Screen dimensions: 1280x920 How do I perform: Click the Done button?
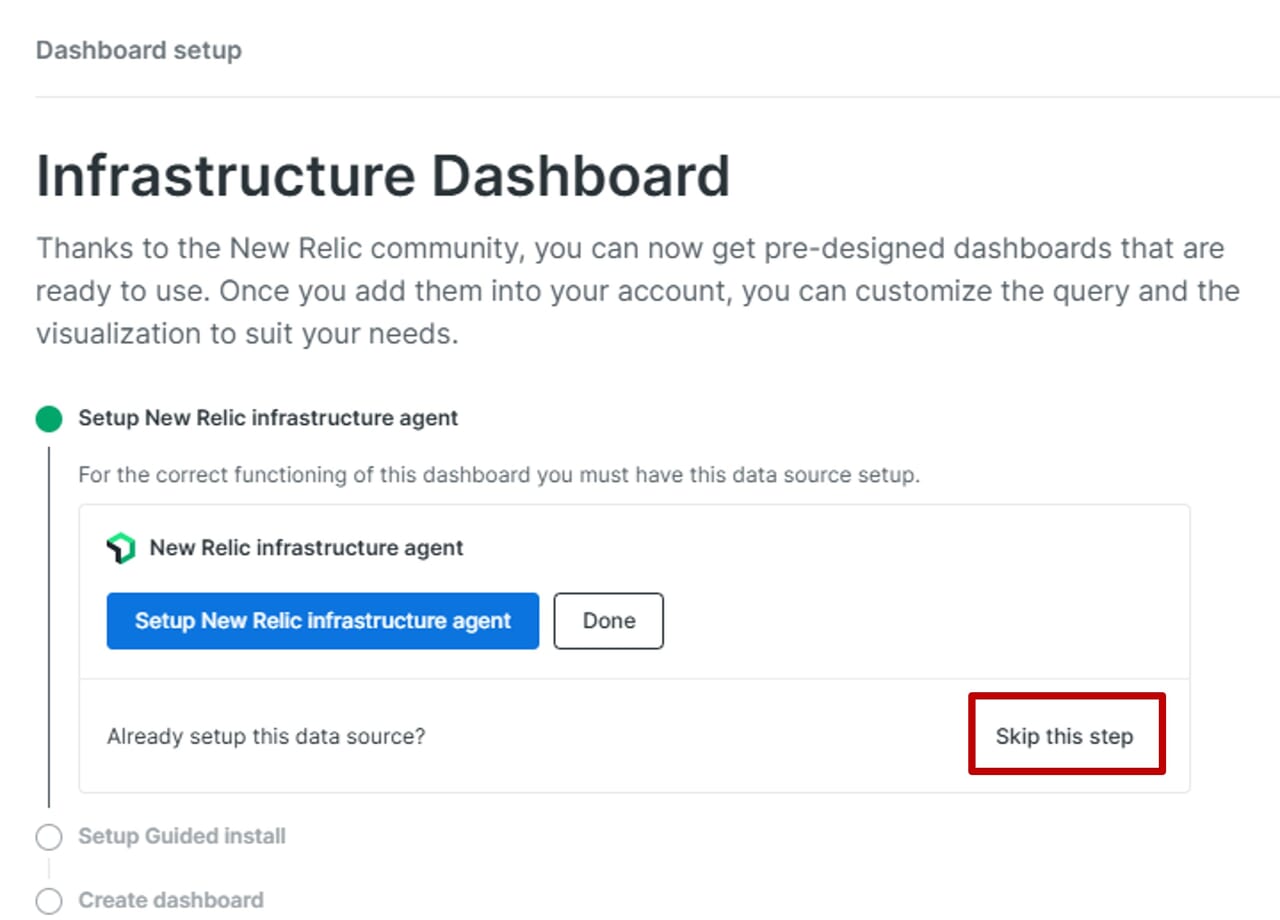608,621
